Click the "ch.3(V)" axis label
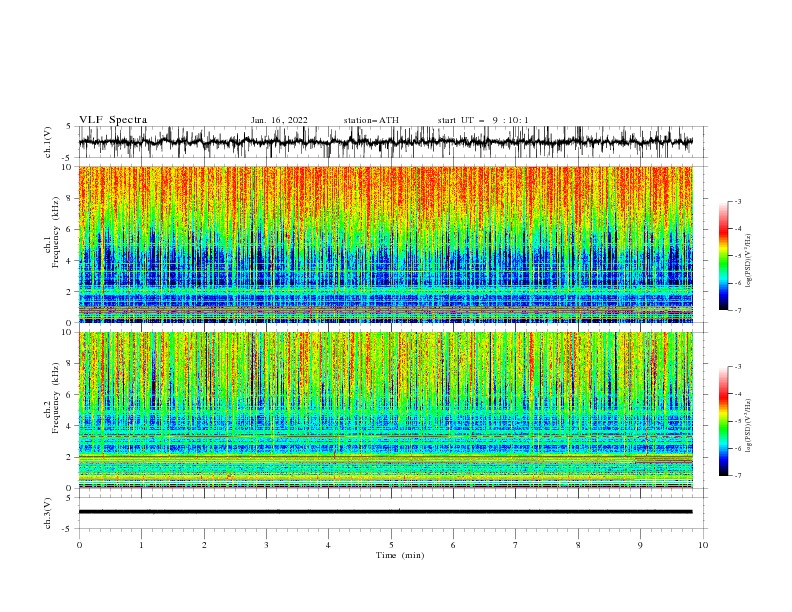This screenshot has height=612, width=792. pos(48,513)
